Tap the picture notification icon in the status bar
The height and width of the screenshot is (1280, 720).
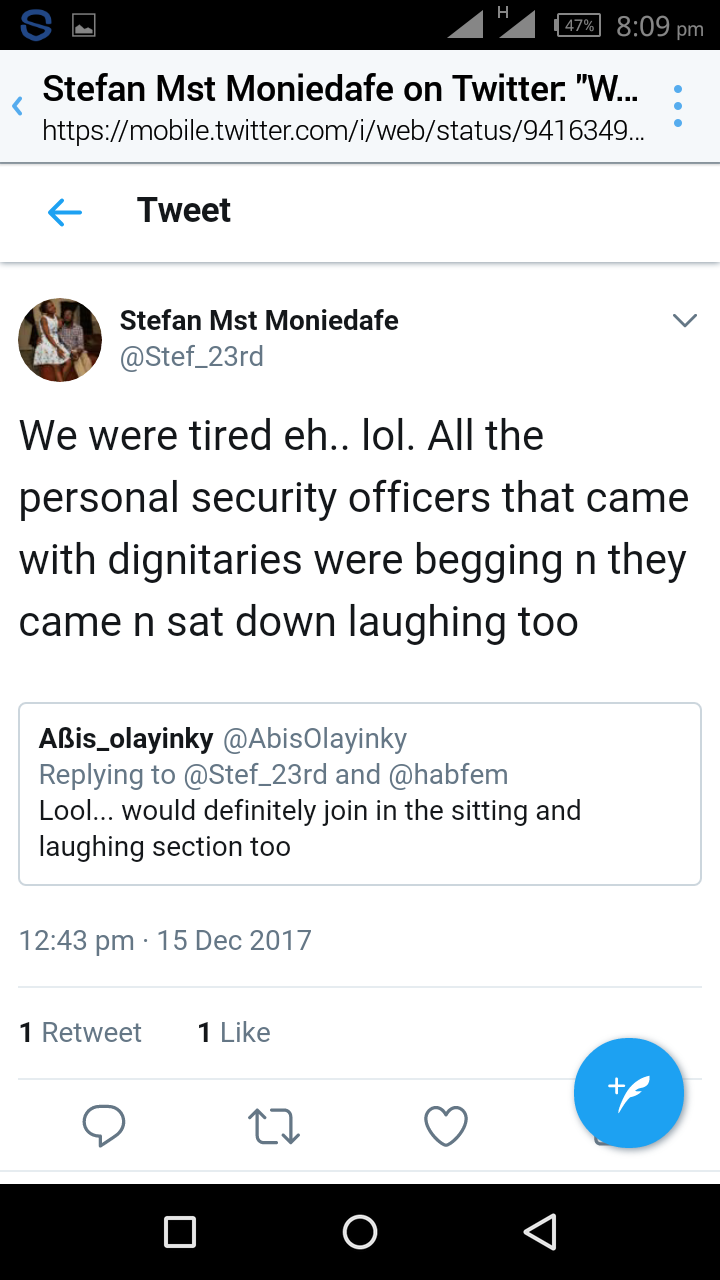coord(84,27)
